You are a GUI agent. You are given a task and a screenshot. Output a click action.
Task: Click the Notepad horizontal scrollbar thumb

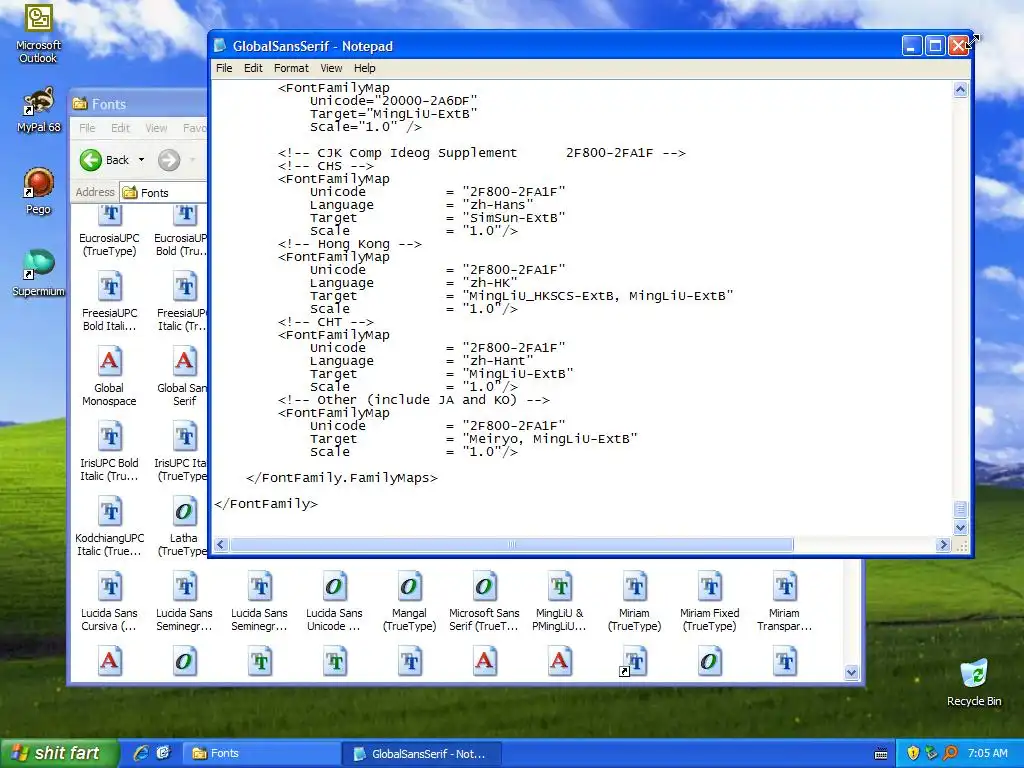pyautogui.click(x=511, y=544)
